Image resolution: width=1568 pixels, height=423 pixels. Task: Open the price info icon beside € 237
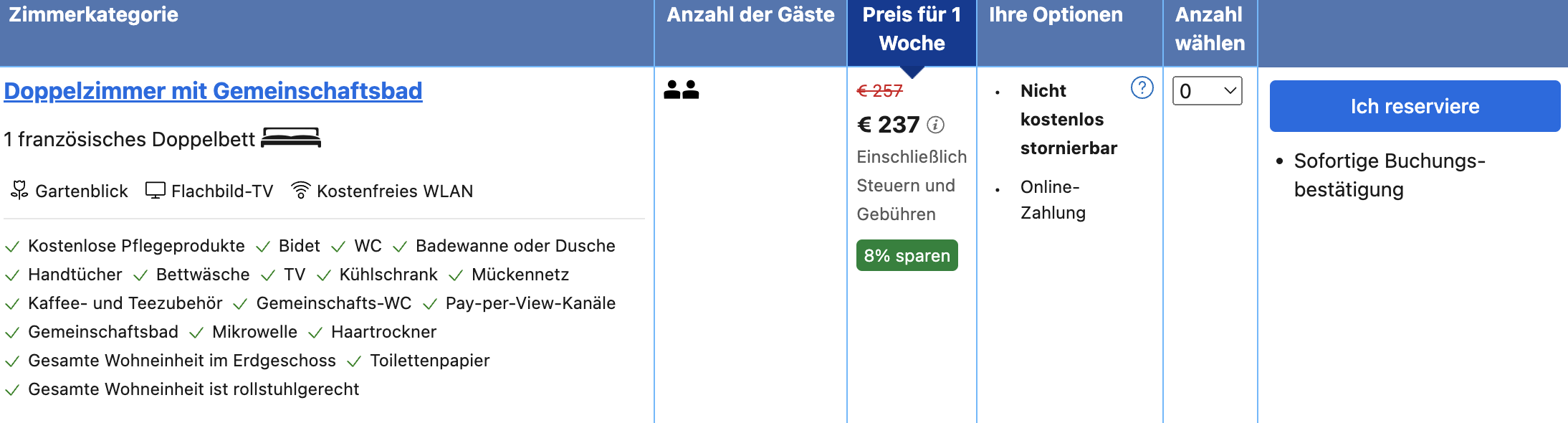935,125
